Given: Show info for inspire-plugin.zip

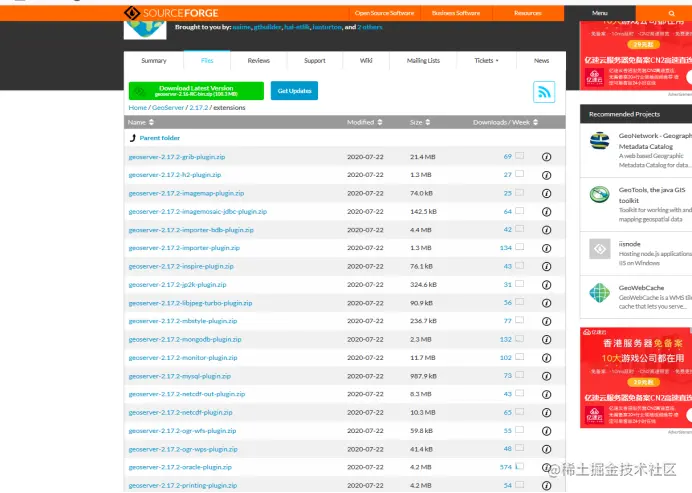Looking at the screenshot, I should click(546, 267).
